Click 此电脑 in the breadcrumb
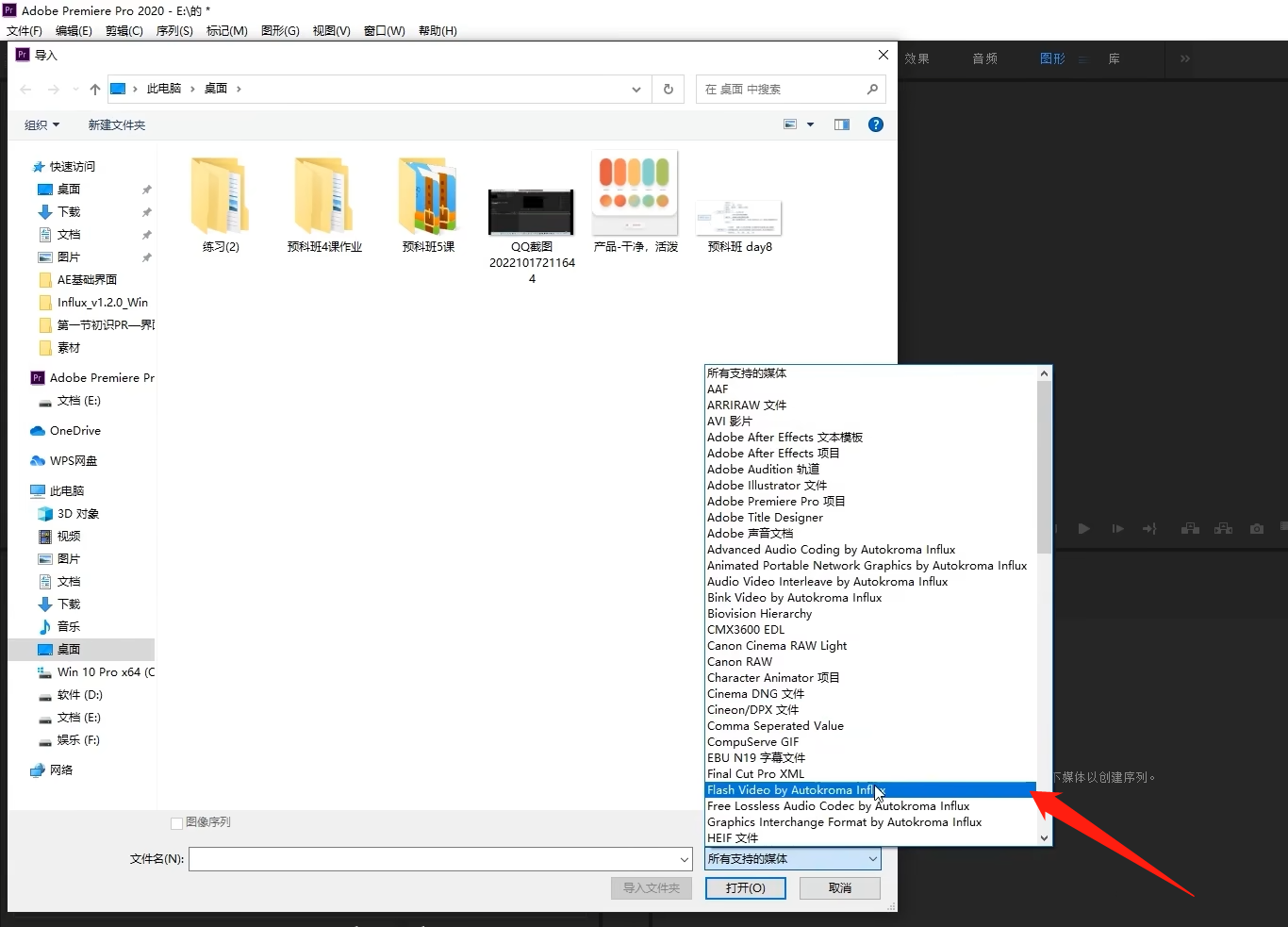The width and height of the screenshot is (1288, 927). [164, 89]
